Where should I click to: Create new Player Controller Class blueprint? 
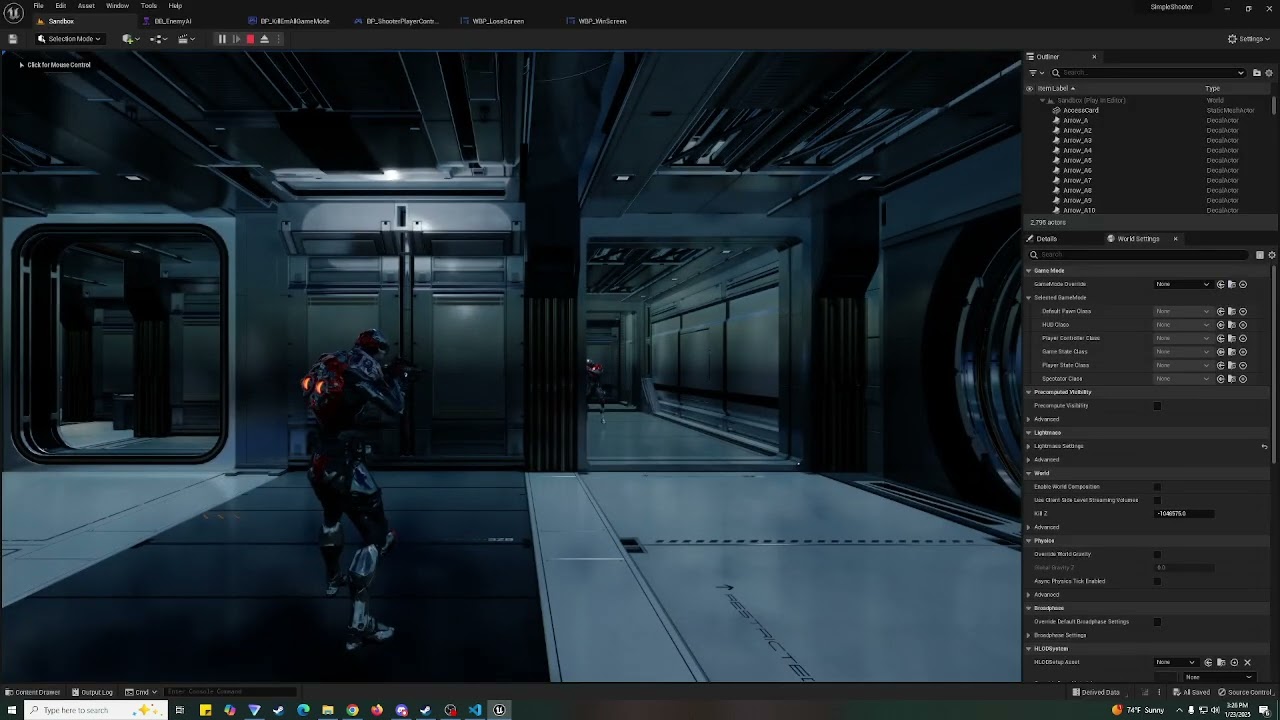[x=1243, y=338]
